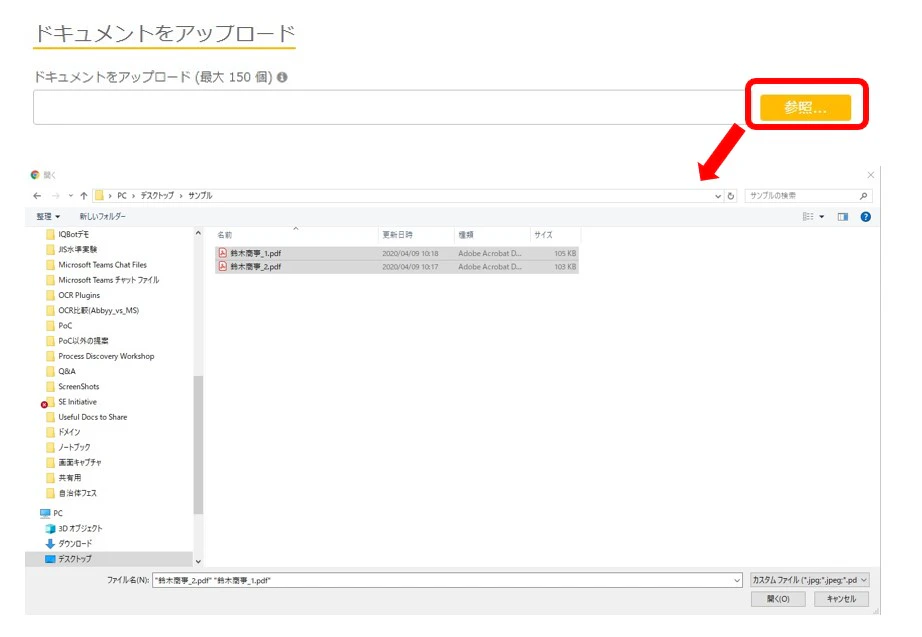Image resolution: width=922 pixels, height=637 pixels.
Task: Click 新しいフォルダー to create a folder
Action: click(x=103, y=216)
